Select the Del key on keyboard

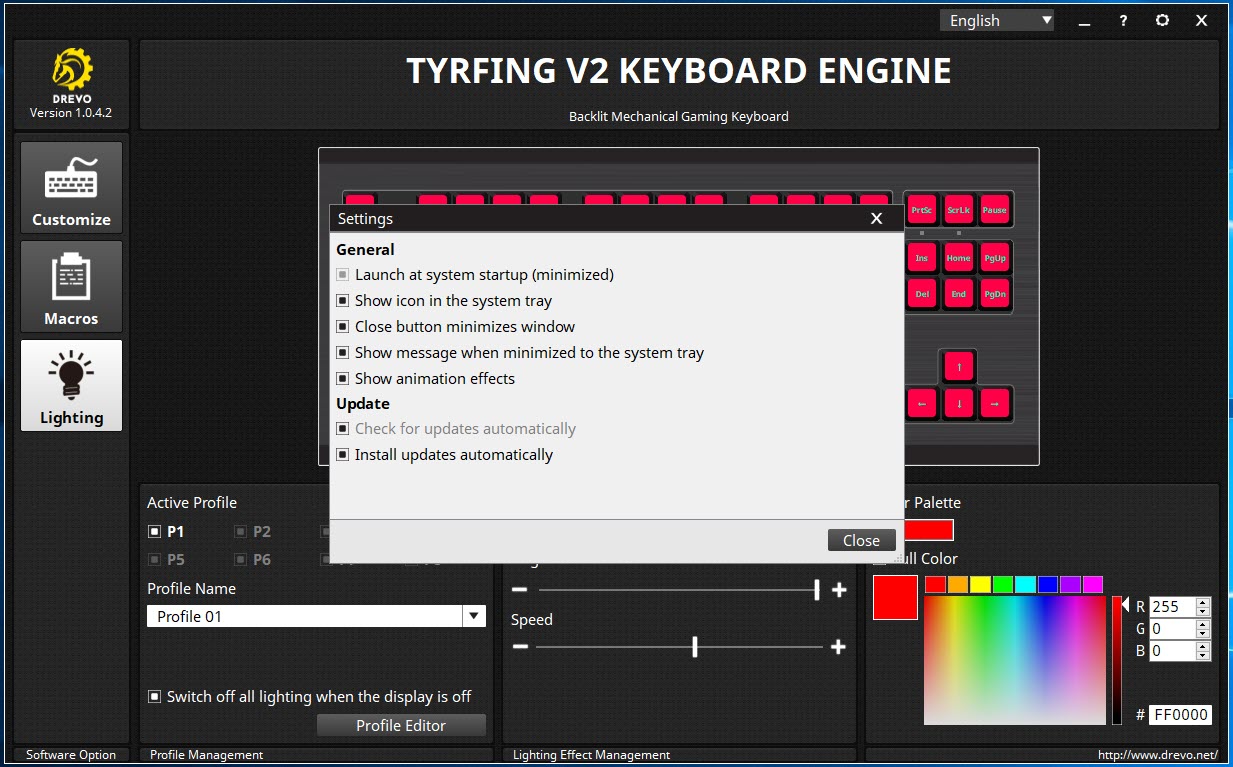[x=922, y=294]
